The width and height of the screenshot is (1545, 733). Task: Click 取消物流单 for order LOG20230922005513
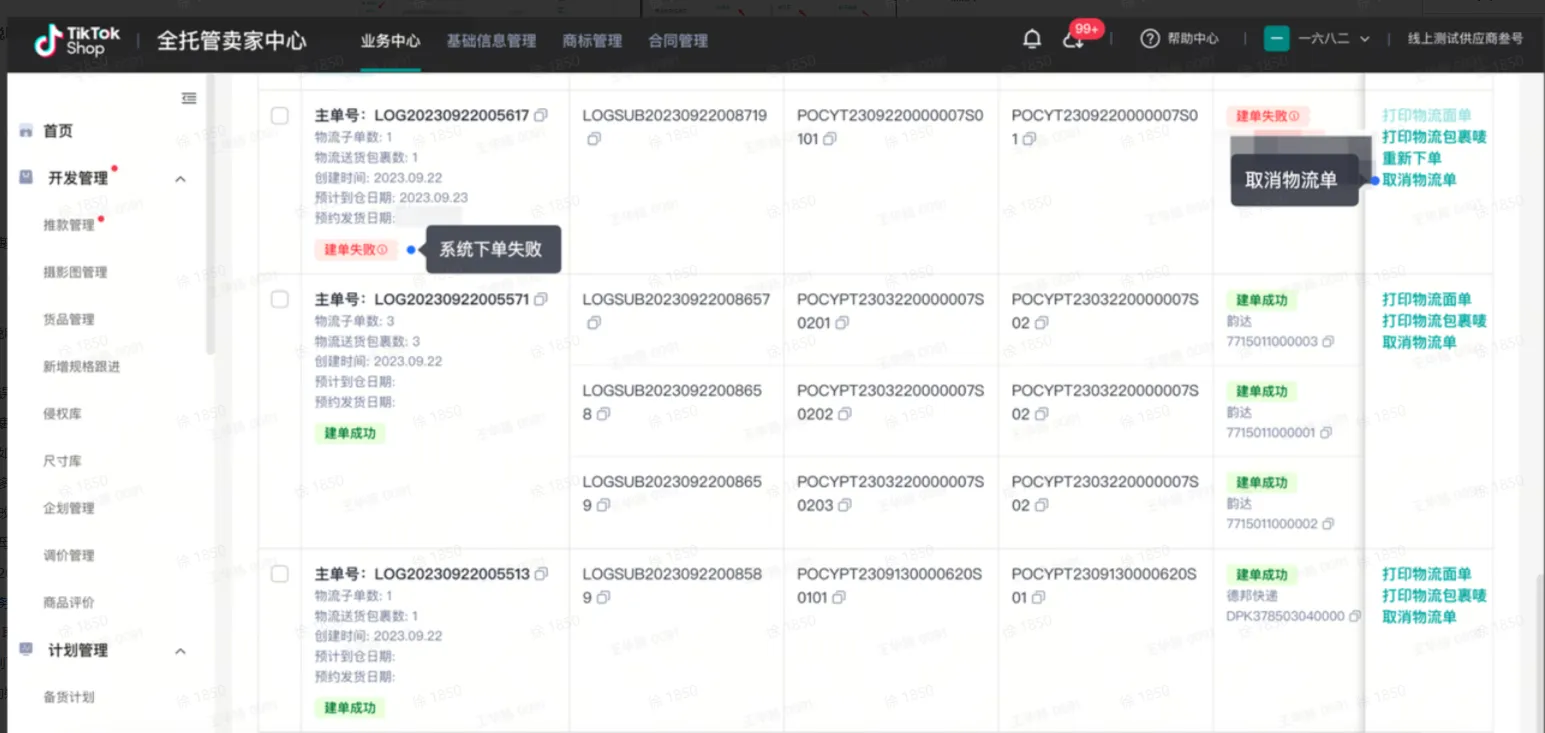click(1419, 617)
